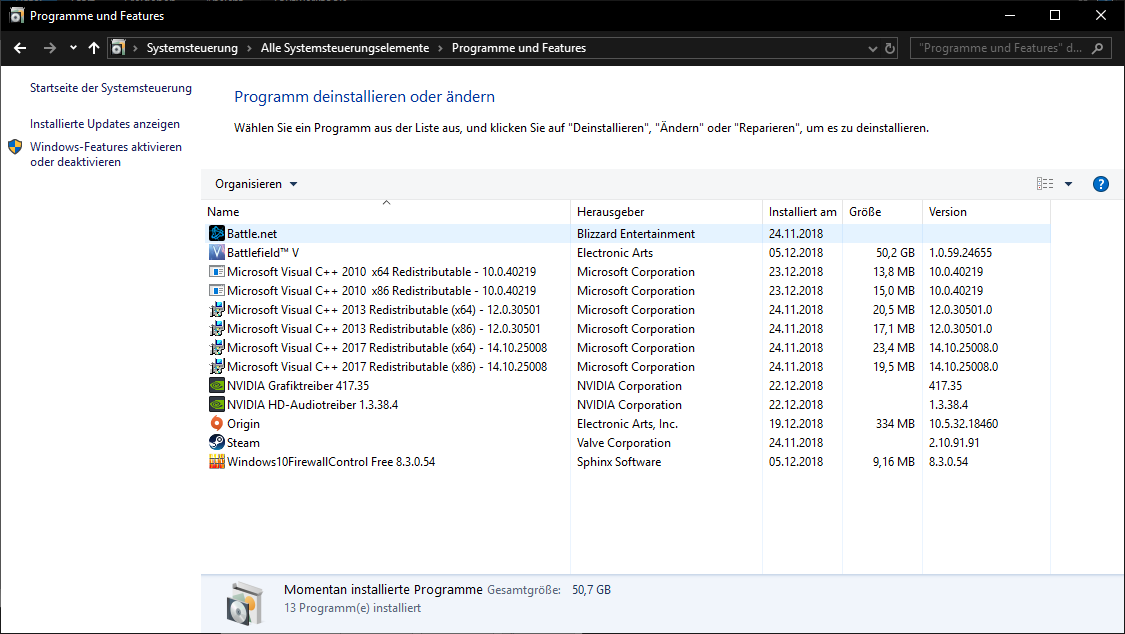Click icon of Visual C++ 2017 (x64) Redistributable

click(x=217, y=348)
